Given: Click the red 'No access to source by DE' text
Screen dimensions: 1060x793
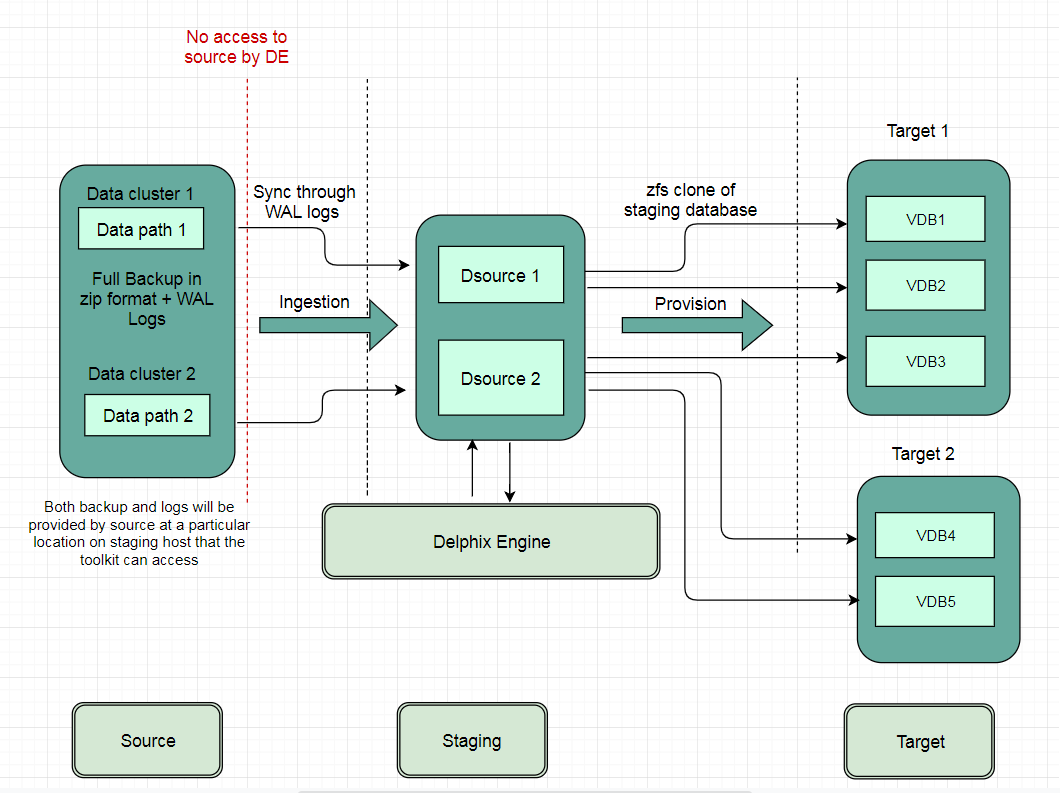Looking at the screenshot, I should click(236, 47).
